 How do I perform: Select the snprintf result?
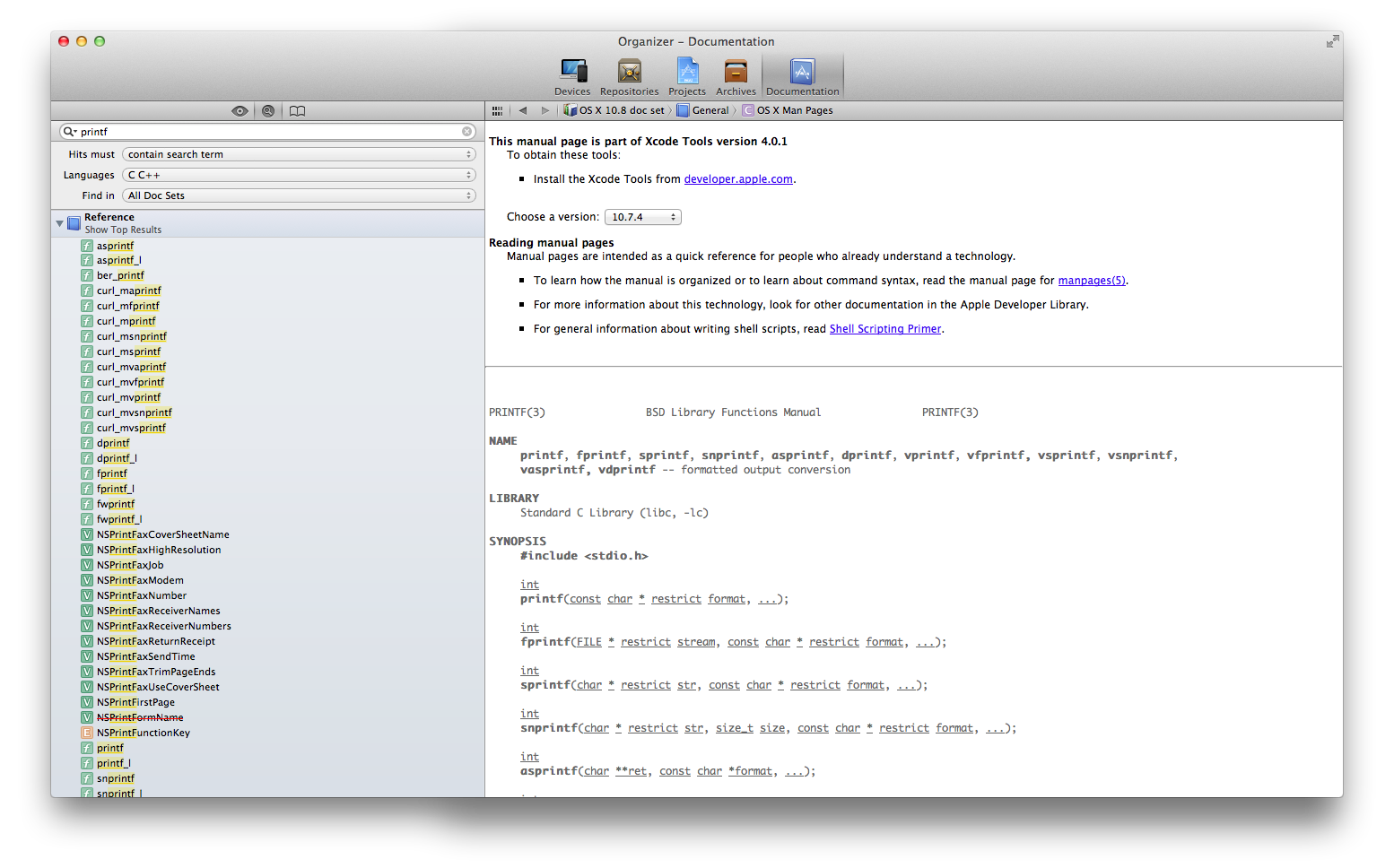point(116,778)
